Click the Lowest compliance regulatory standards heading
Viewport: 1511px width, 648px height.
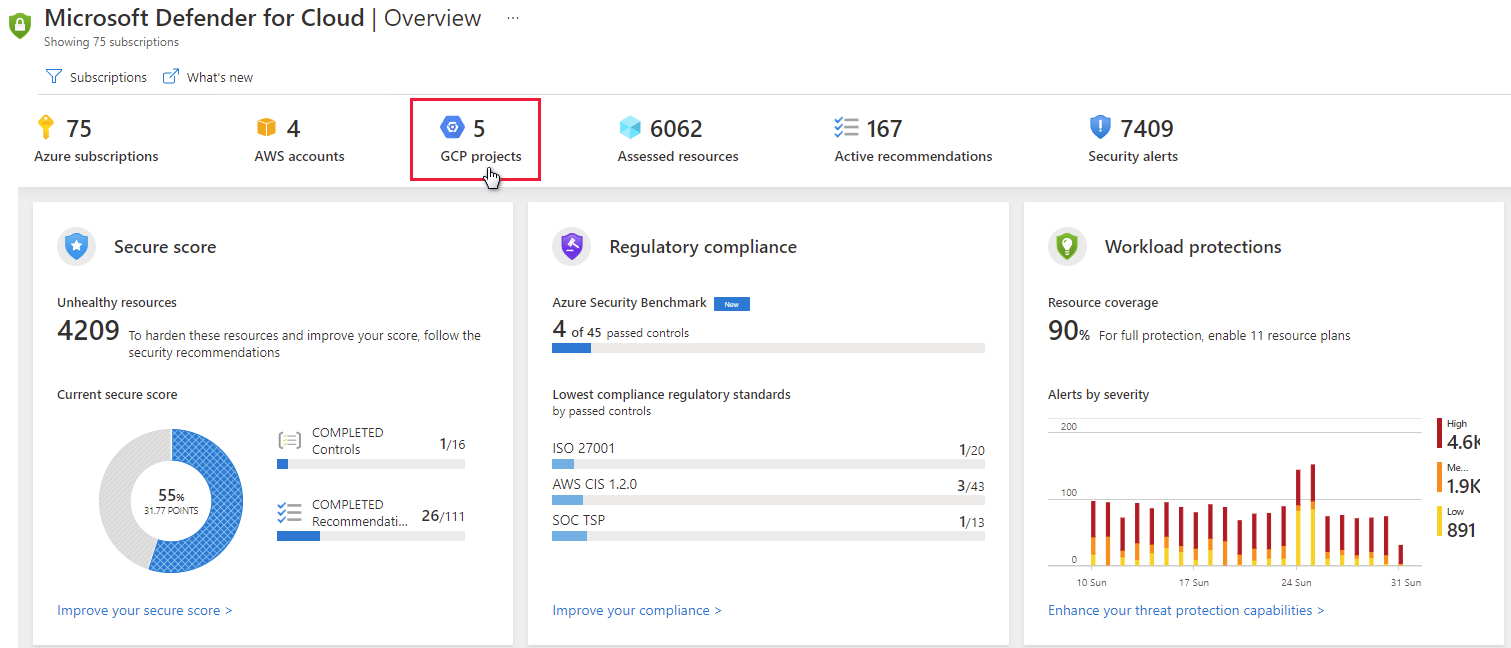point(671,395)
